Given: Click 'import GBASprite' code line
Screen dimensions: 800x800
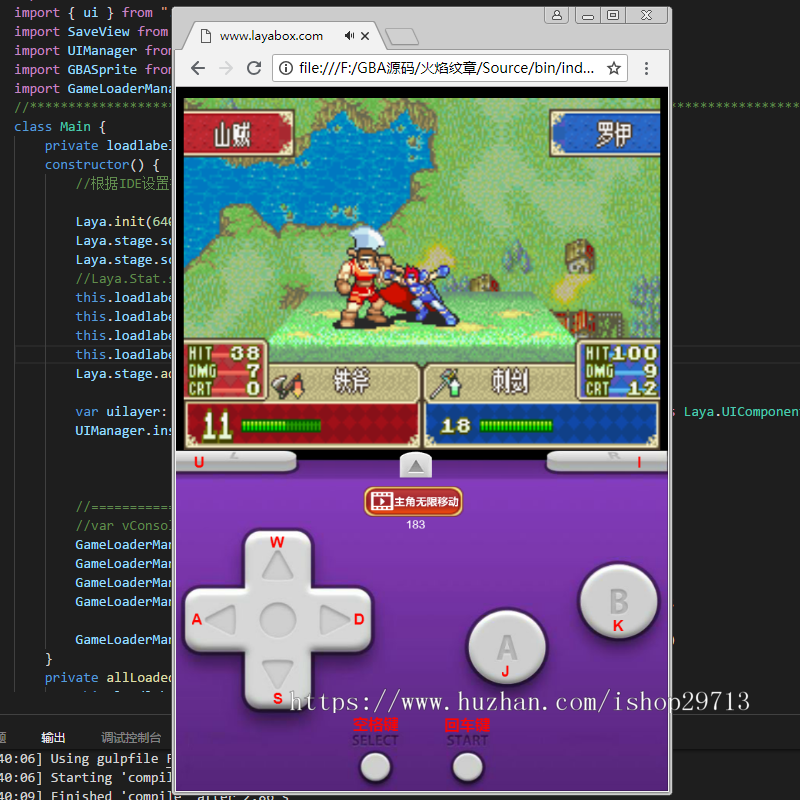Looking at the screenshot, I should click(92, 69).
